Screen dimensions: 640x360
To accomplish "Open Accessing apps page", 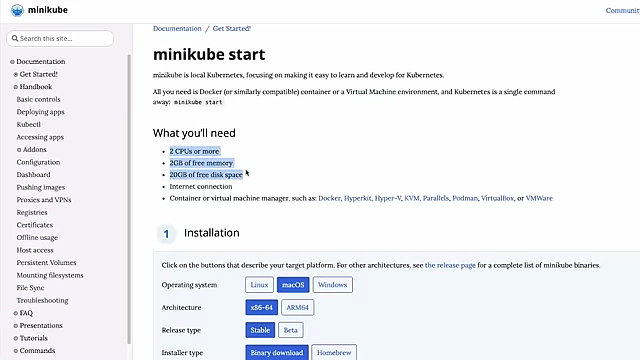I will pyautogui.click(x=40, y=137).
